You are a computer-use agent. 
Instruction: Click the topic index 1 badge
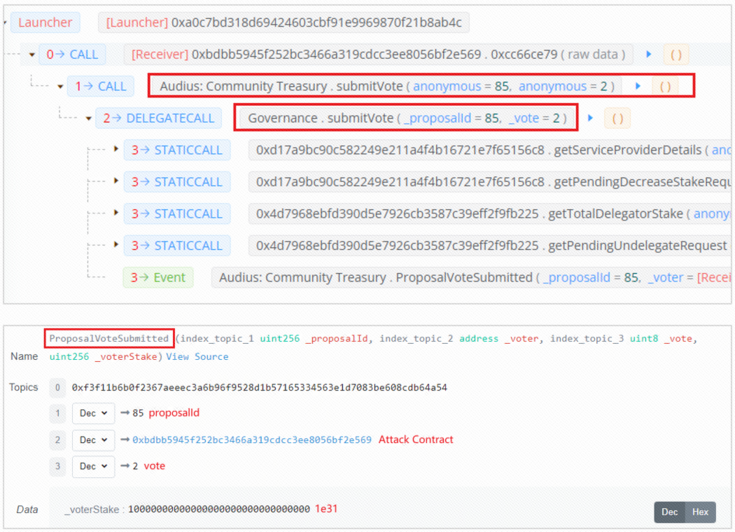tap(58, 413)
